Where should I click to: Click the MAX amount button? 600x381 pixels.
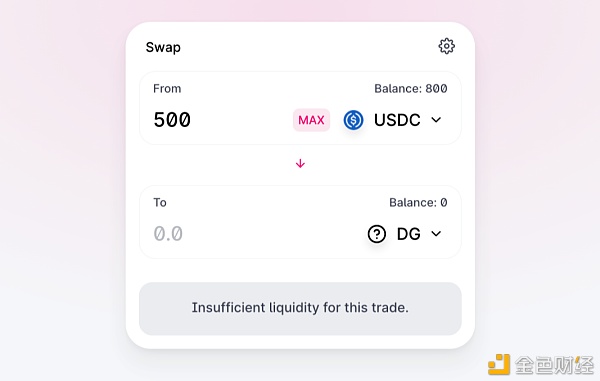(x=311, y=120)
